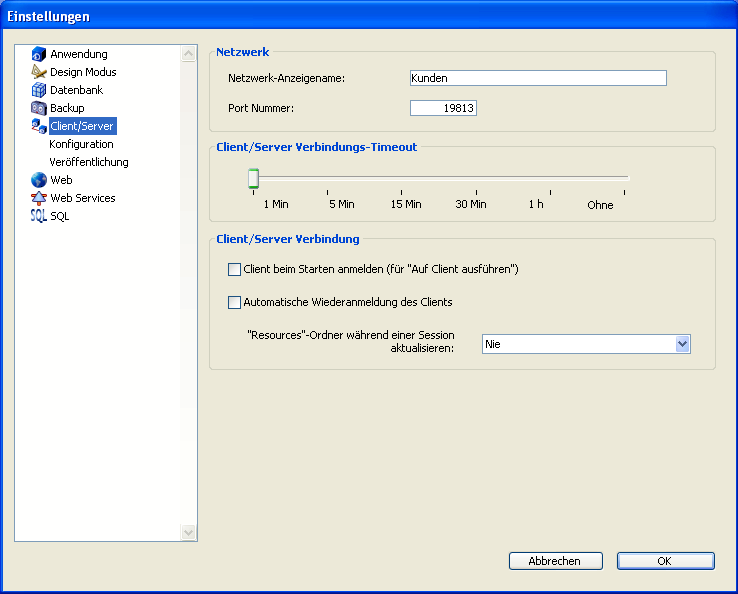Open the Backup icon entry
The image size is (738, 594).
coord(39,108)
